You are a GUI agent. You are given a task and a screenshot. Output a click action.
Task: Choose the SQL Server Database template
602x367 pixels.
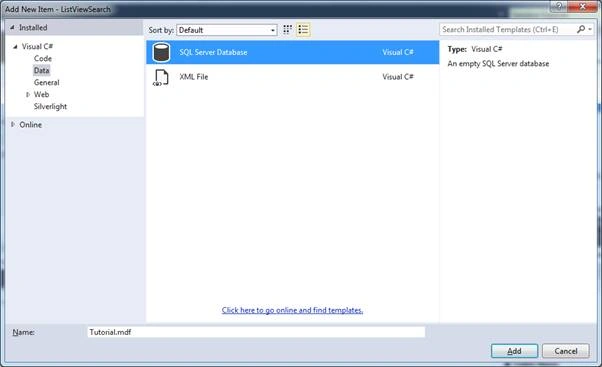293,52
